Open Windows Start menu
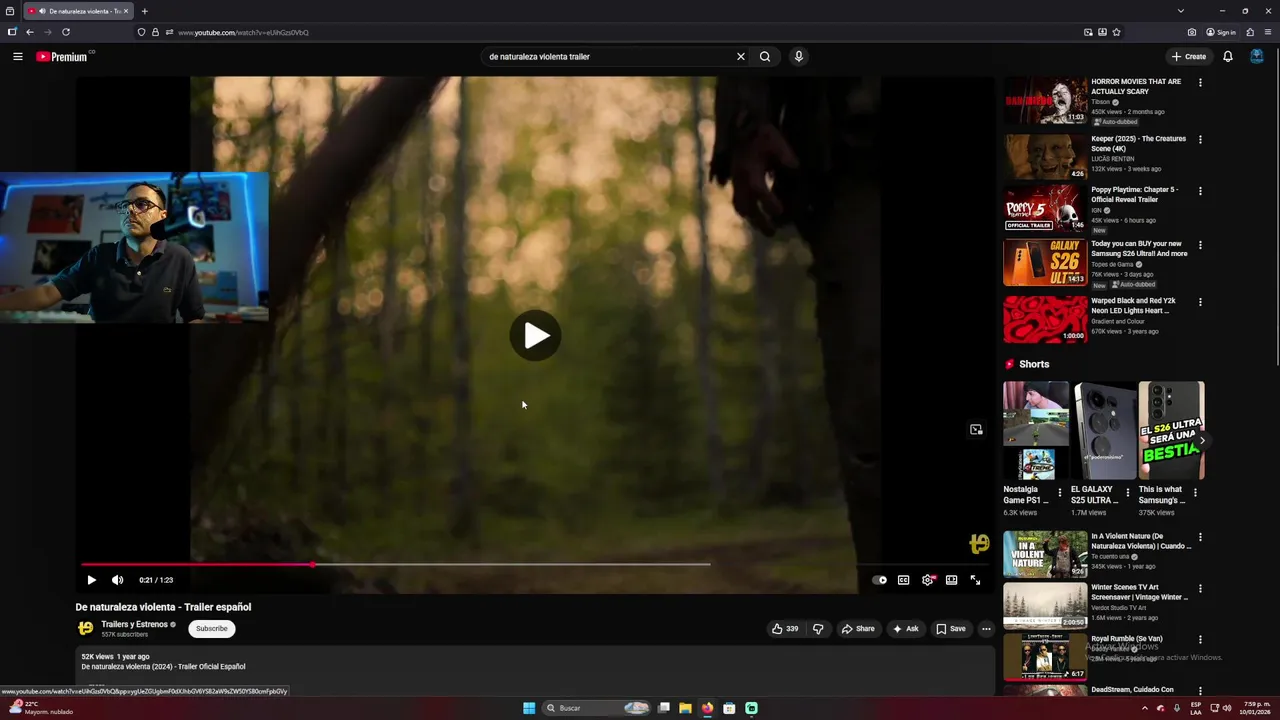1280x720 pixels. (x=529, y=708)
